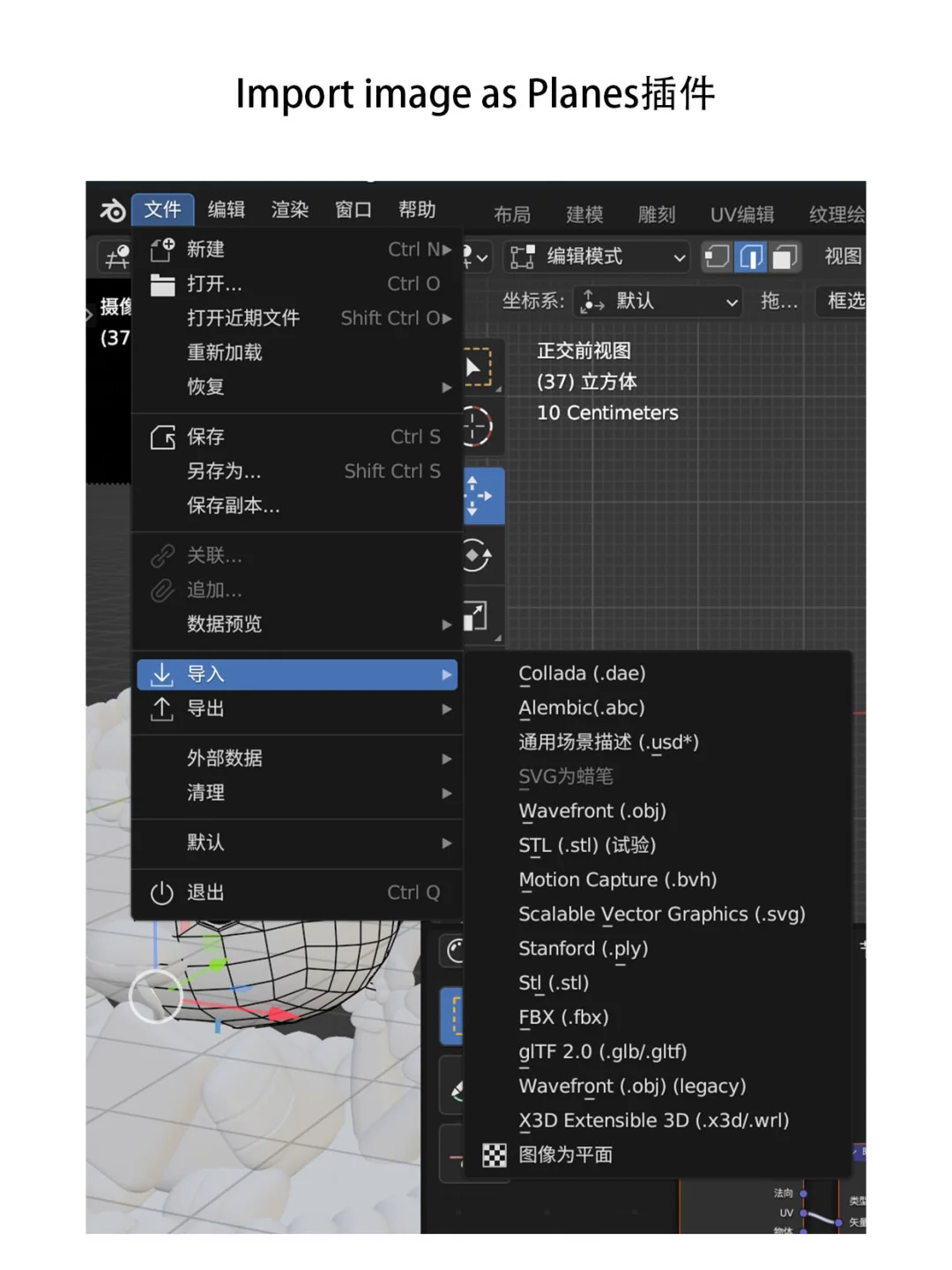Import a Wavefront (.obj) file
The width and height of the screenshot is (952, 1270).
pyautogui.click(x=592, y=811)
